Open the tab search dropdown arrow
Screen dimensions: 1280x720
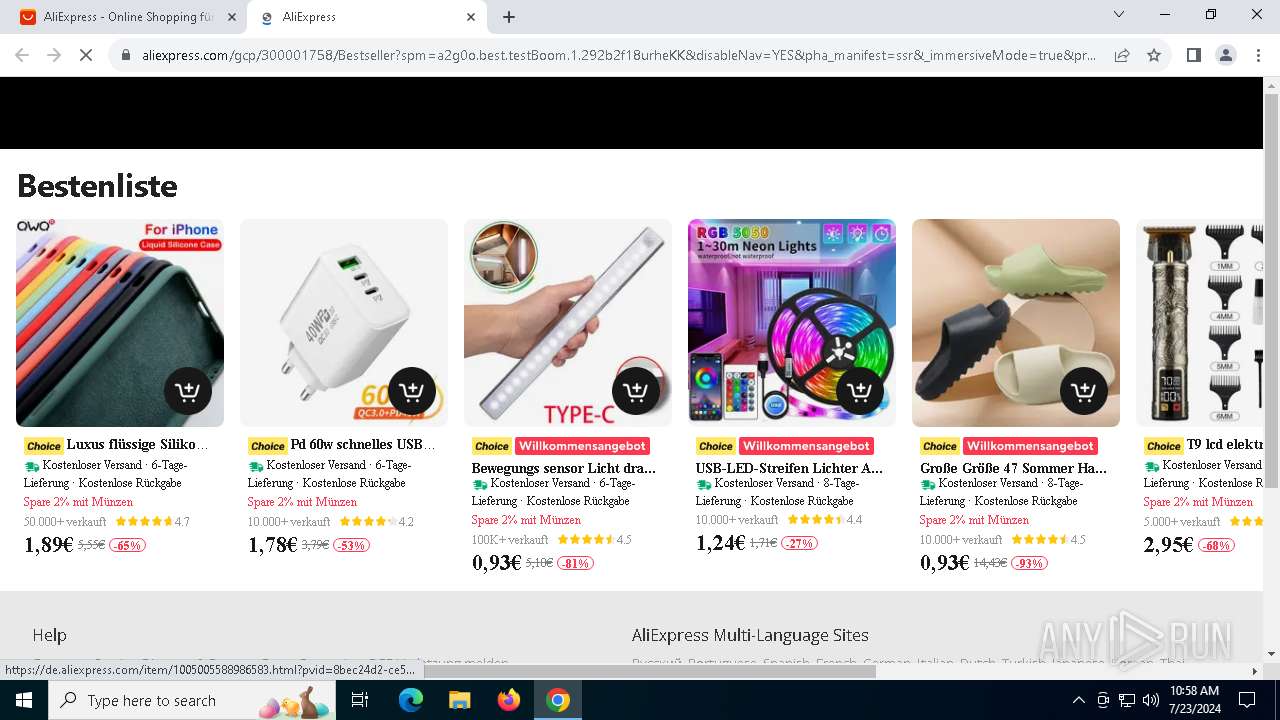click(x=1119, y=15)
